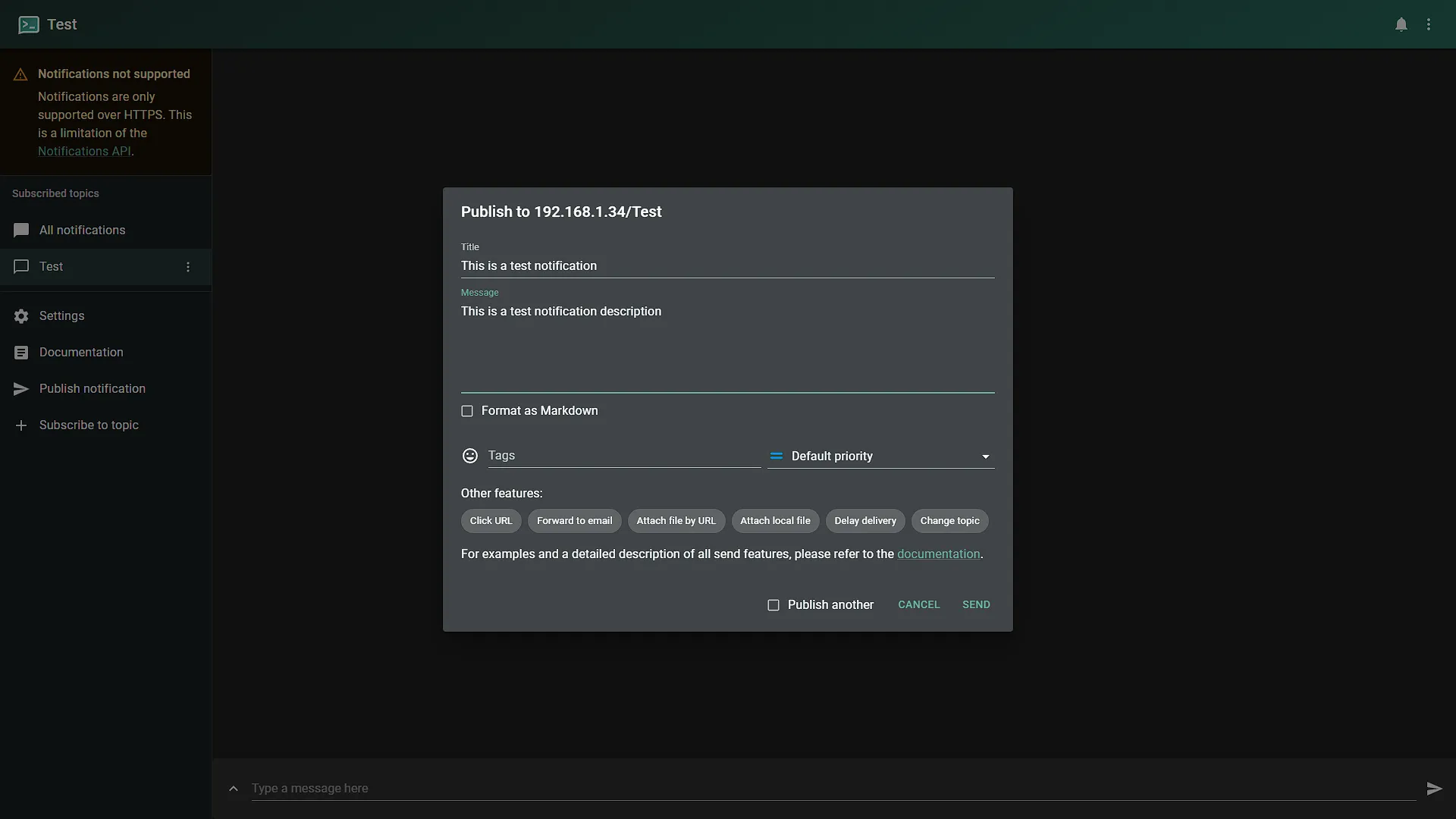Expand the message bar with up chevron

(x=234, y=789)
